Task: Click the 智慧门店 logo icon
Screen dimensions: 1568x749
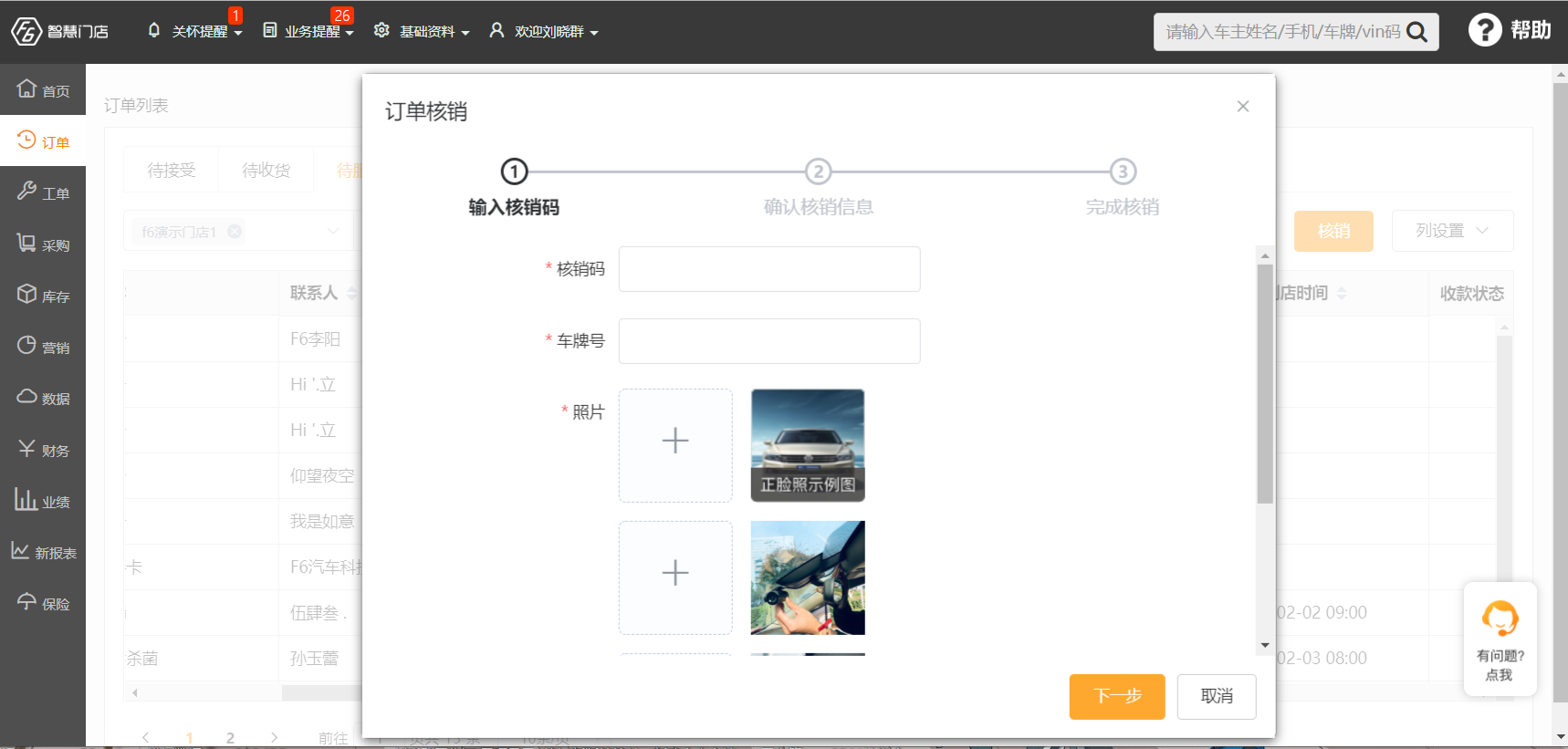Action: coord(26,31)
